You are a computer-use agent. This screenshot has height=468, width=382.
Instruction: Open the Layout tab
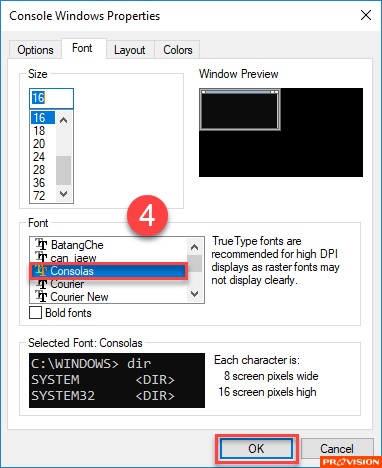[x=130, y=50]
